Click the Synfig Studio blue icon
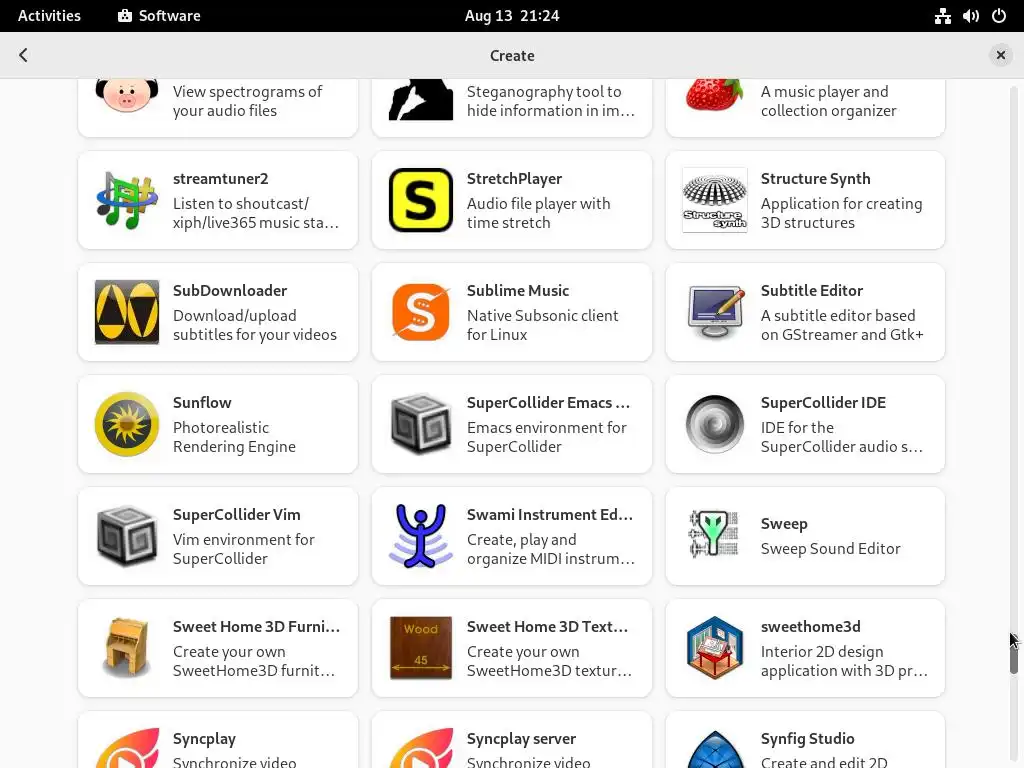 click(714, 749)
